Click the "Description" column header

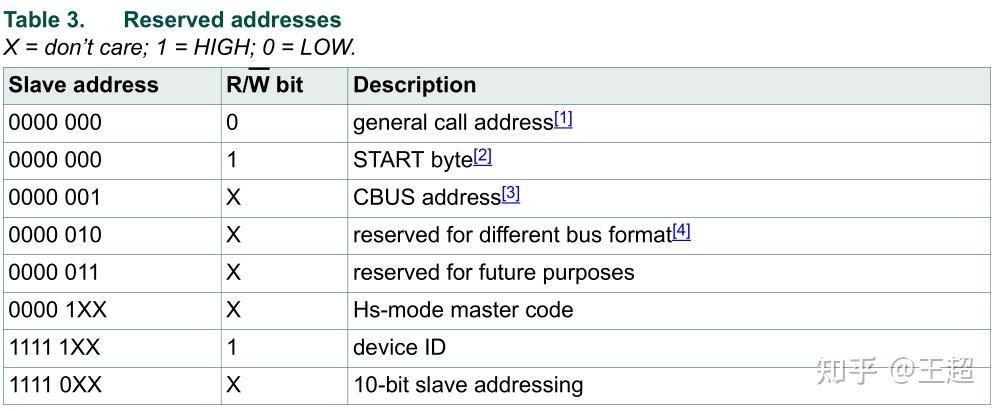[415, 85]
